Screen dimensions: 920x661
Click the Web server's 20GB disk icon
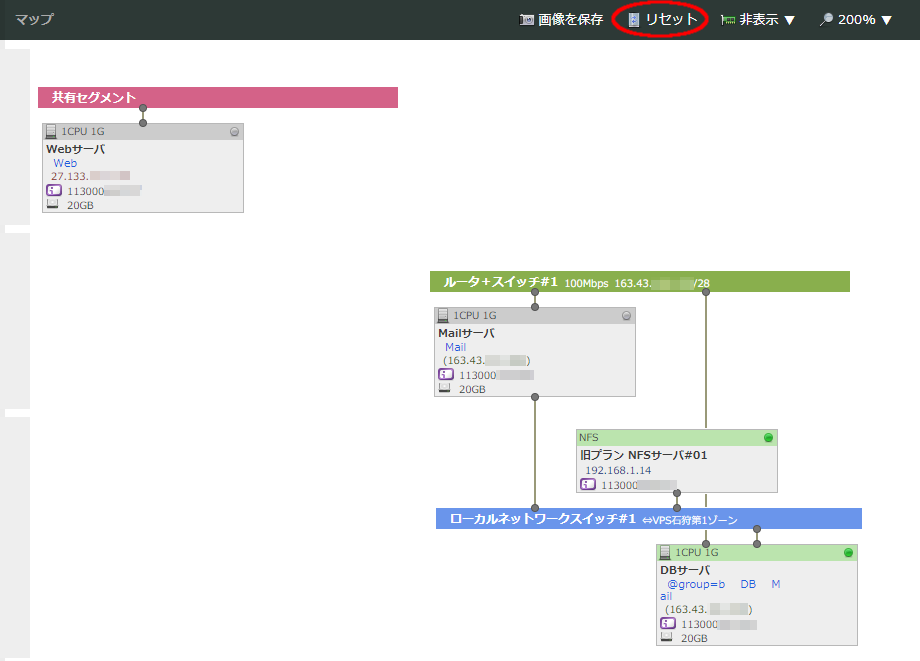point(52,204)
